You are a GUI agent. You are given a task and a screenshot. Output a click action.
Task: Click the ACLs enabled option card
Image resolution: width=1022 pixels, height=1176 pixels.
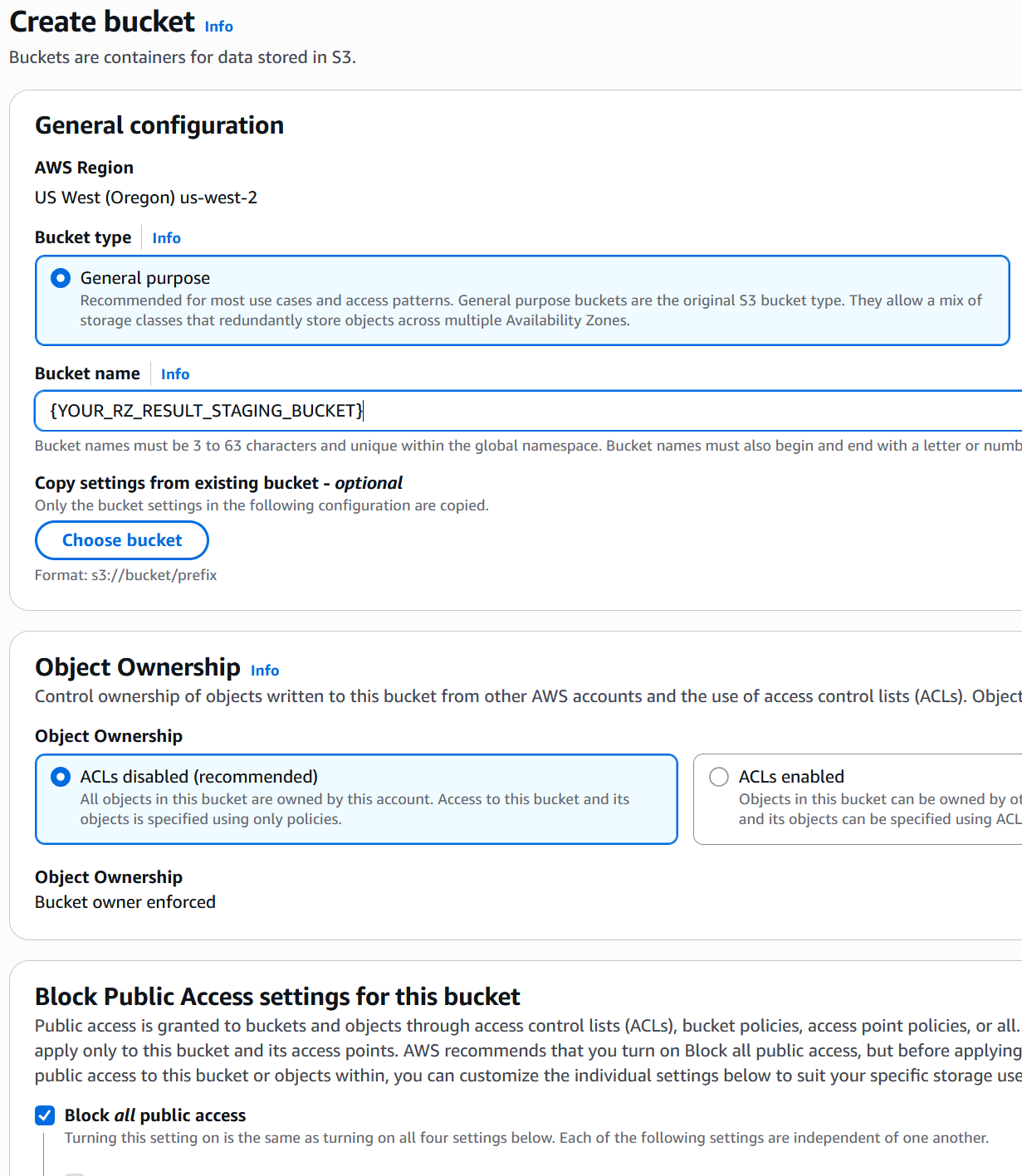(x=855, y=798)
